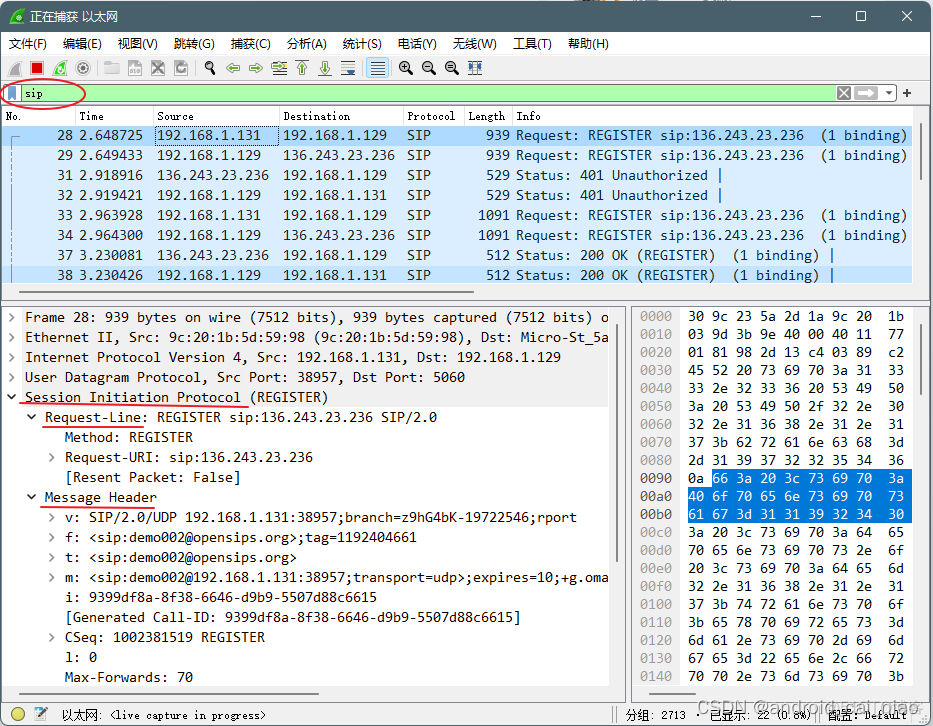Jump to the first packet
Viewport: 933px width, 726px height.
302,68
